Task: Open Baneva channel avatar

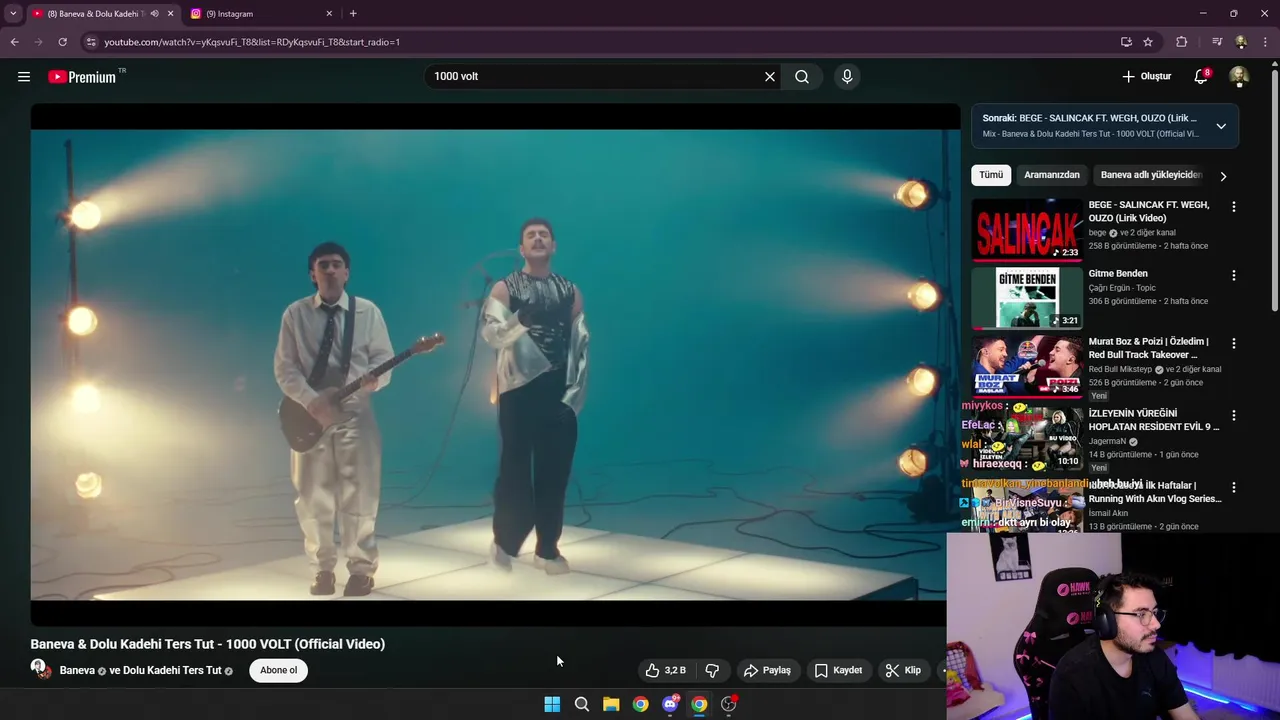Action: pyautogui.click(x=41, y=669)
